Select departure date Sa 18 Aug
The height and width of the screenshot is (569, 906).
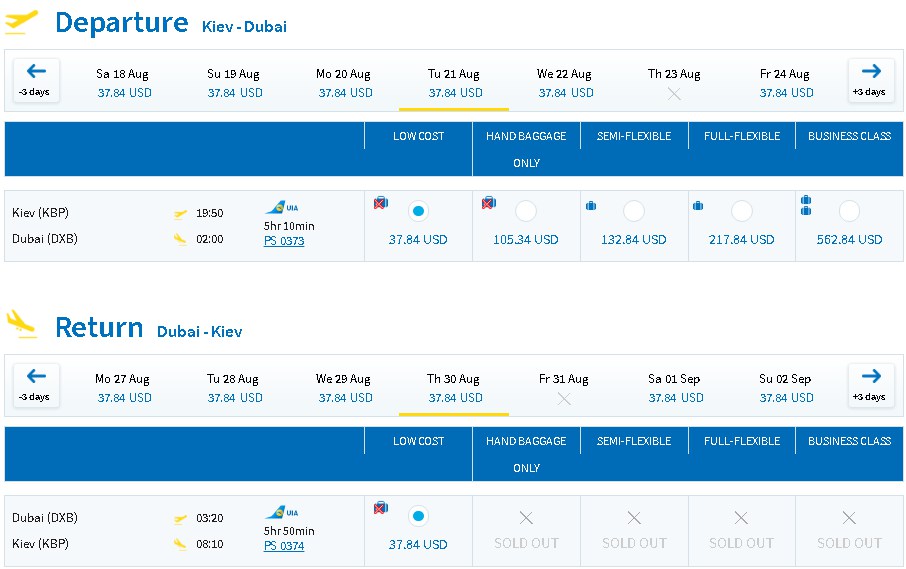[x=123, y=83]
